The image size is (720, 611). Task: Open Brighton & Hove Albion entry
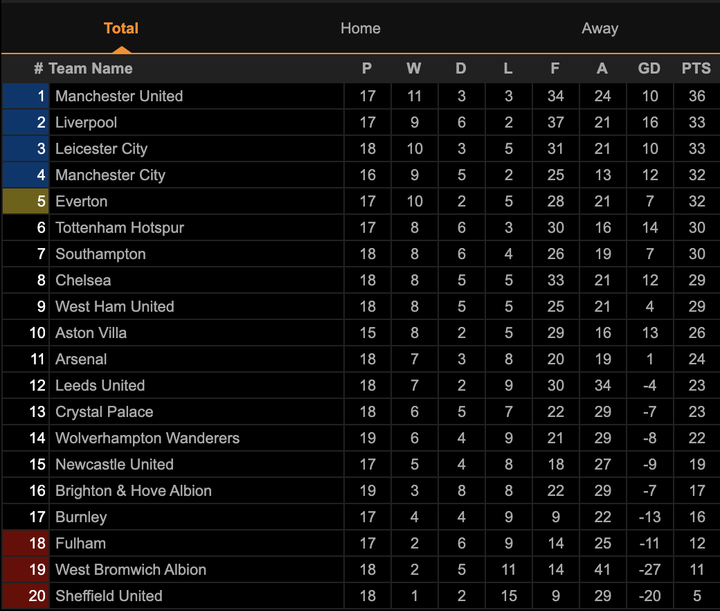pos(133,491)
